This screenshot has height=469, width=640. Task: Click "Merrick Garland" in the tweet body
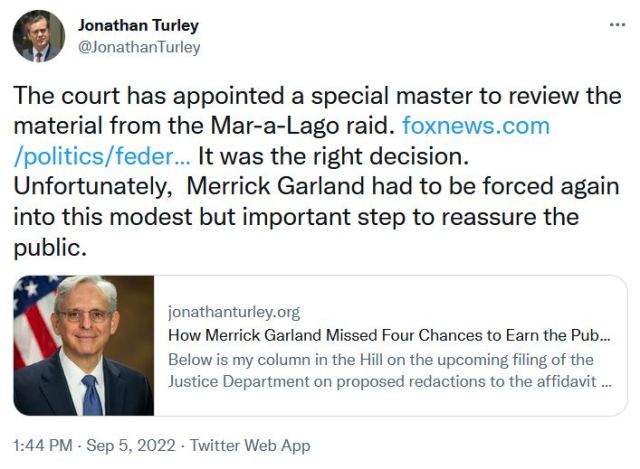pyautogui.click(x=289, y=186)
